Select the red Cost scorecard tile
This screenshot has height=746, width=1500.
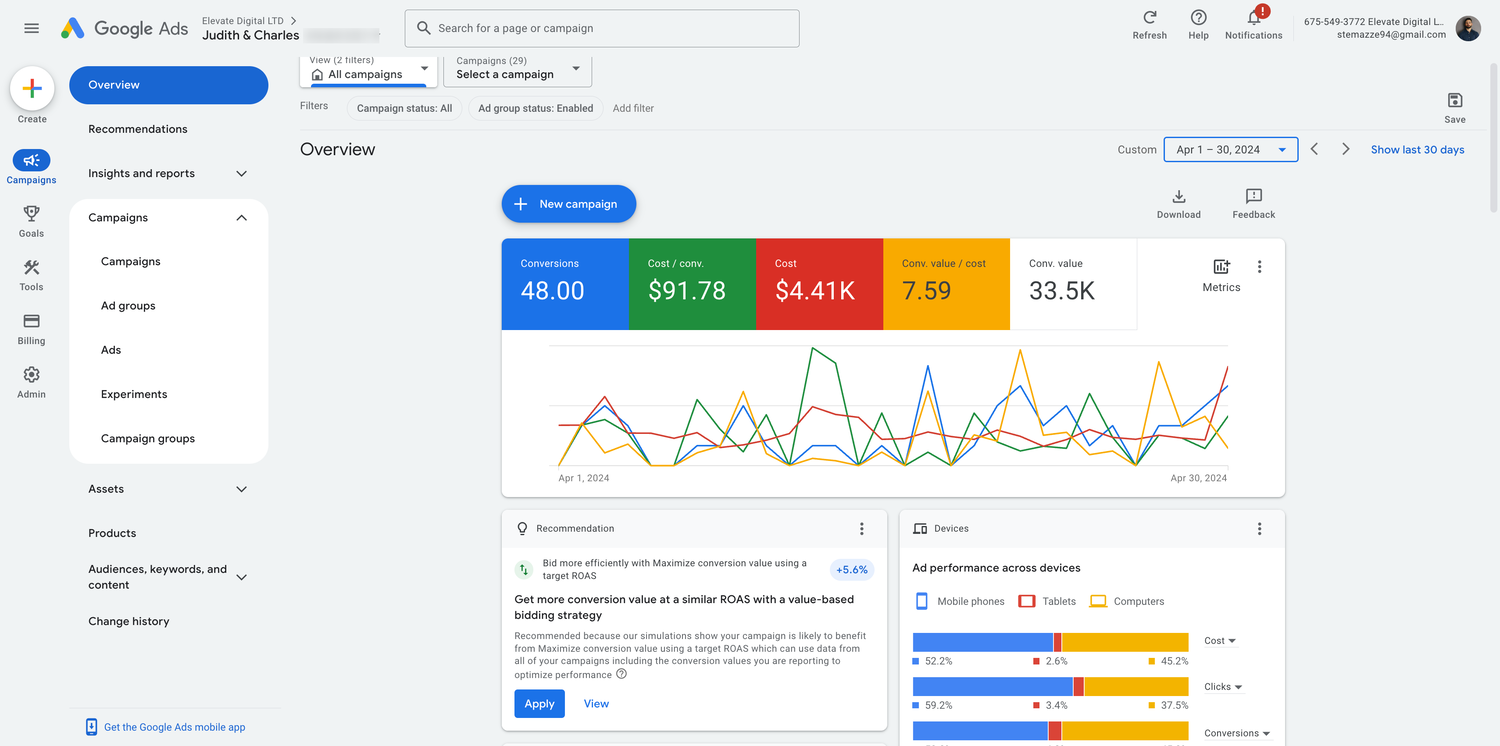819,284
